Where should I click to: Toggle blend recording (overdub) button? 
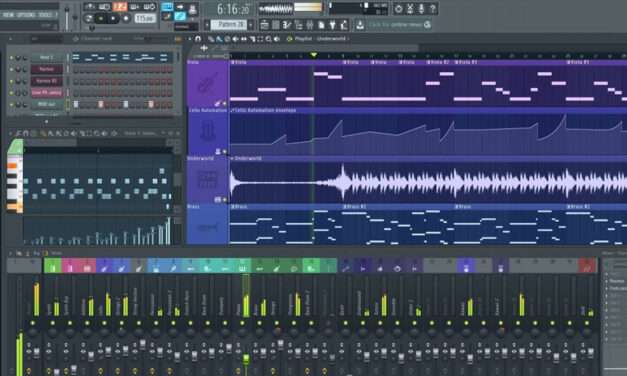click(135, 7)
